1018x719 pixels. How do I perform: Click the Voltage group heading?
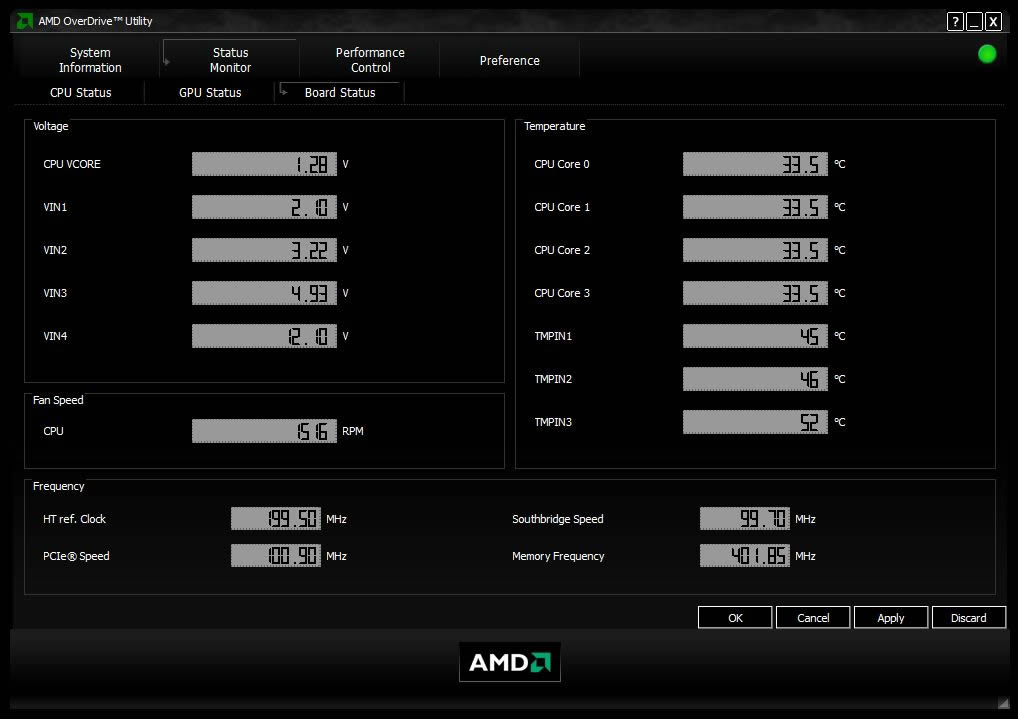(x=51, y=126)
